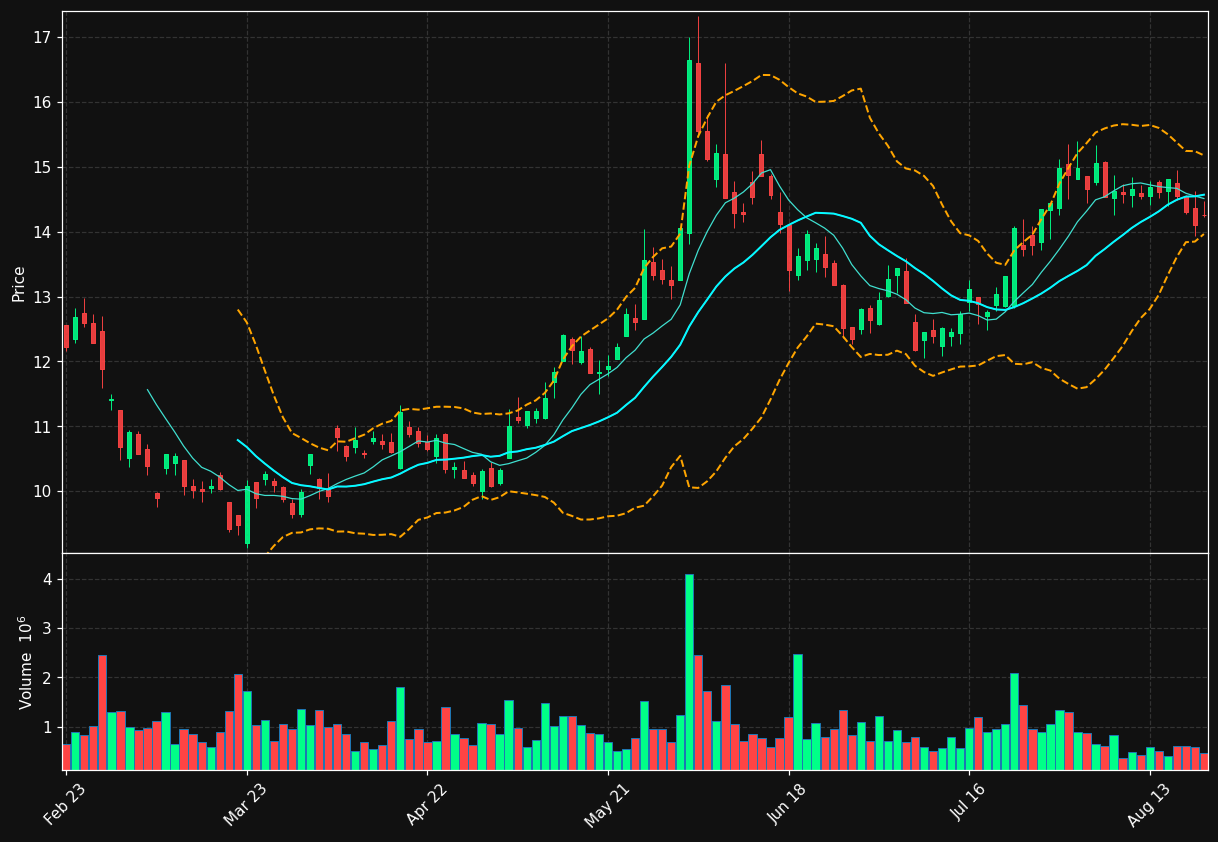Click the tall green candlestick reaching 16.6

point(689,147)
